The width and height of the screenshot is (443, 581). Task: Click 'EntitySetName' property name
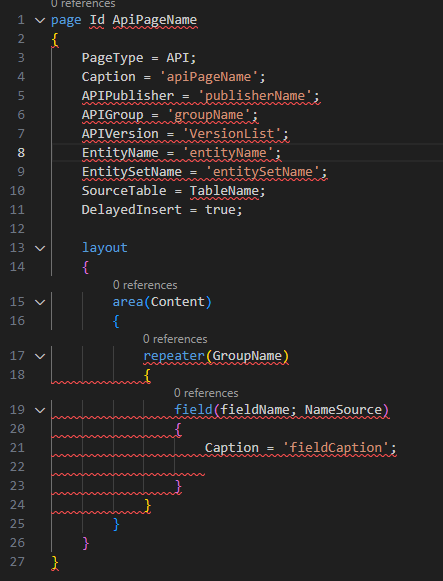pos(131,172)
